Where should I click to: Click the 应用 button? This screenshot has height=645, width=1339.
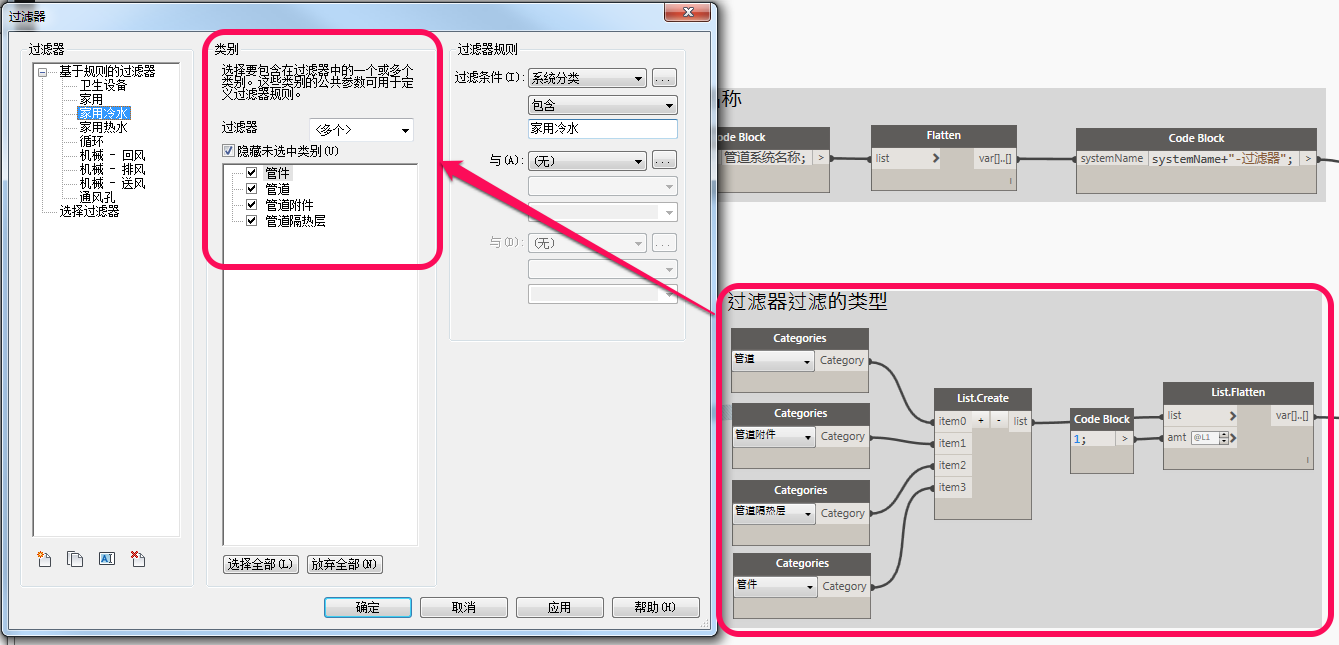(559, 607)
